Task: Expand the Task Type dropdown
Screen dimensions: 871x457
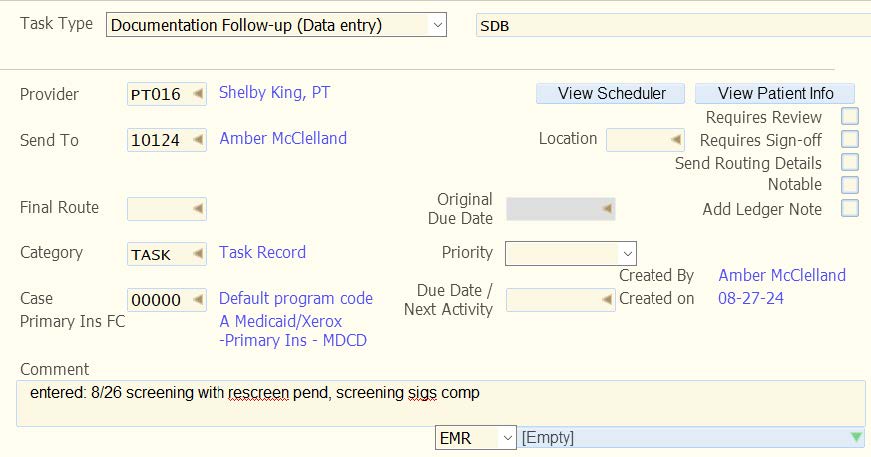Action: (436, 25)
